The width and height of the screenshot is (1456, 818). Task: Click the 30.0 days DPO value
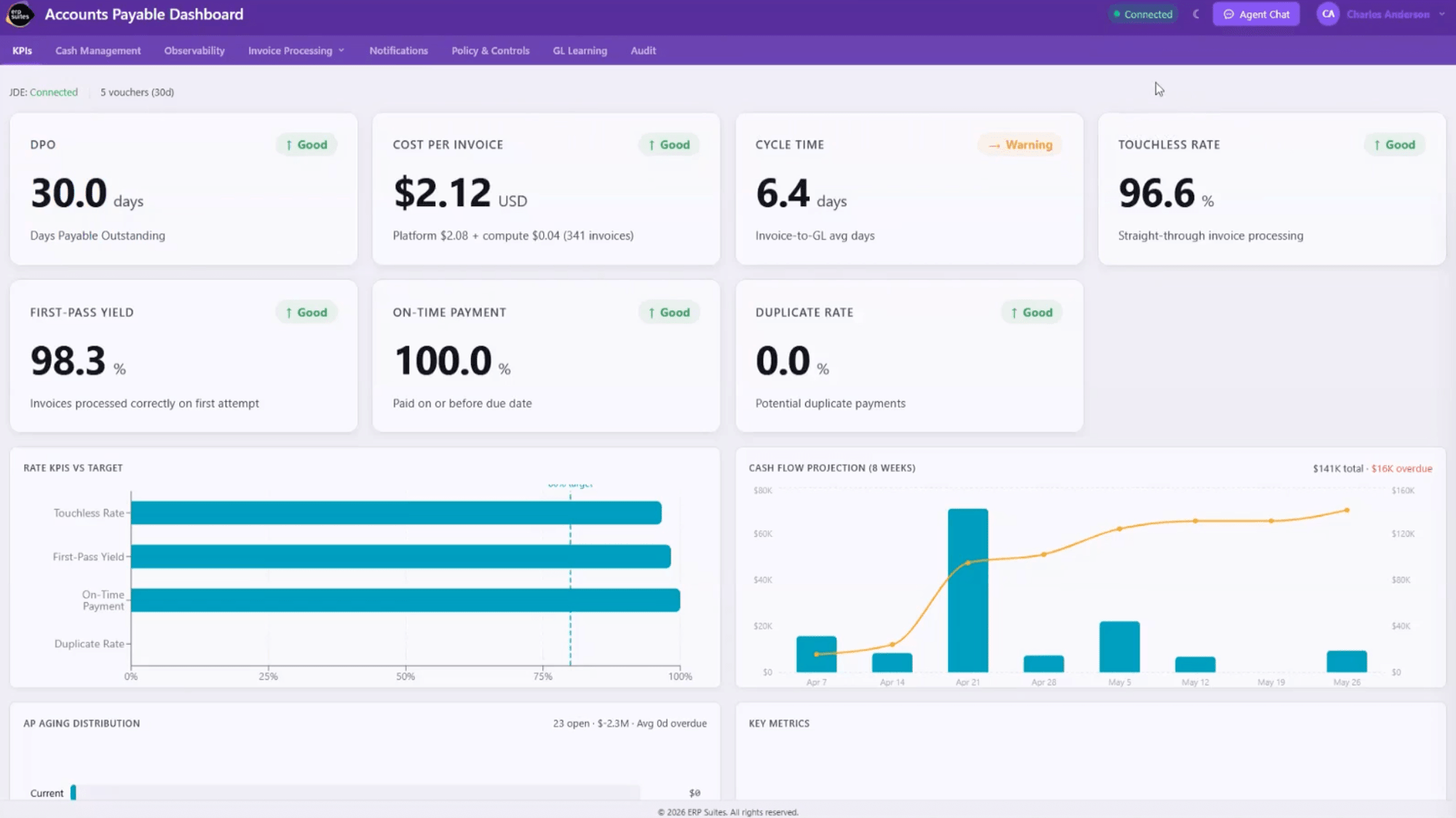coord(87,194)
